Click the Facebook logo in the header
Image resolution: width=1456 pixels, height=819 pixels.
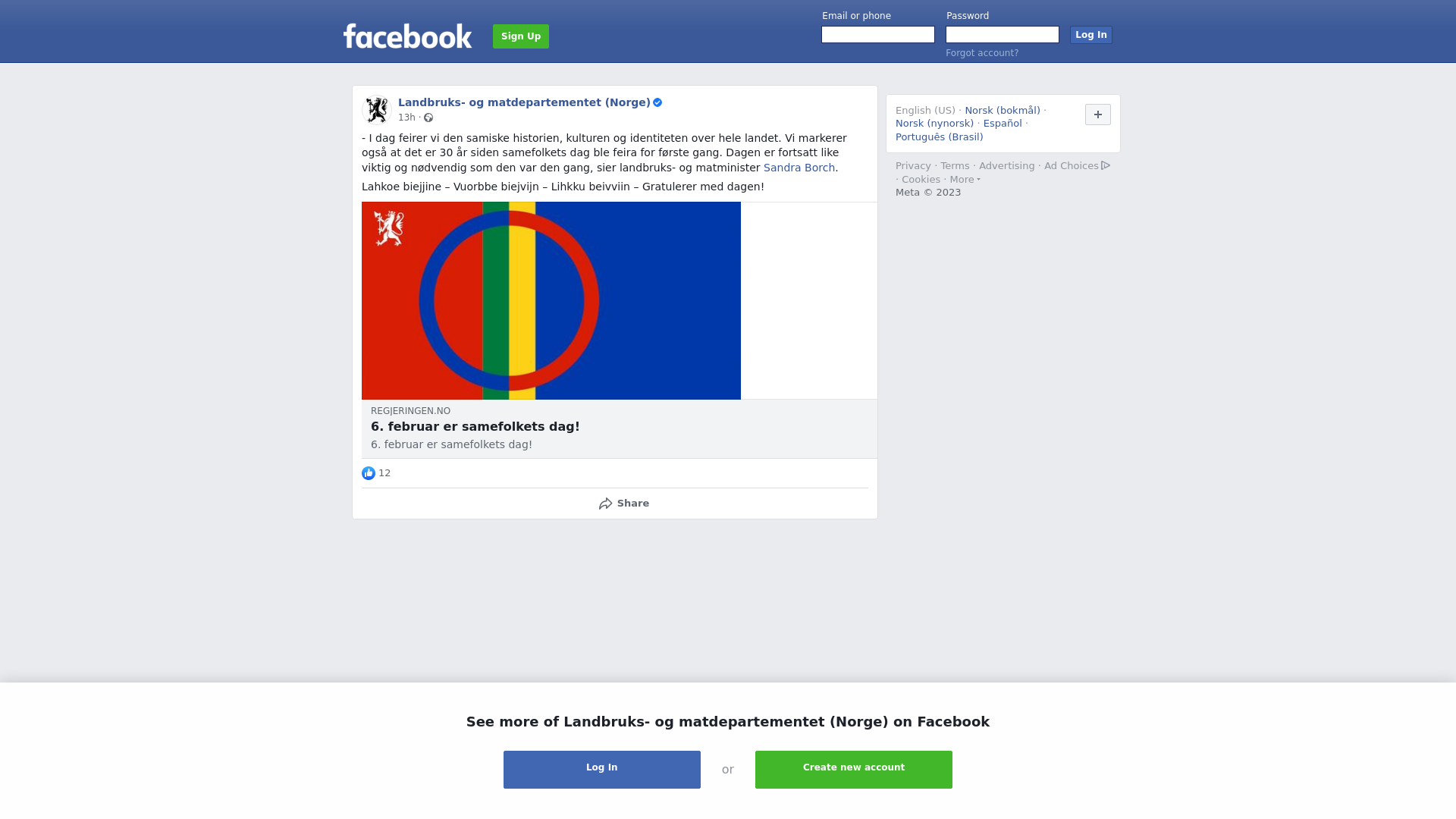(x=407, y=36)
